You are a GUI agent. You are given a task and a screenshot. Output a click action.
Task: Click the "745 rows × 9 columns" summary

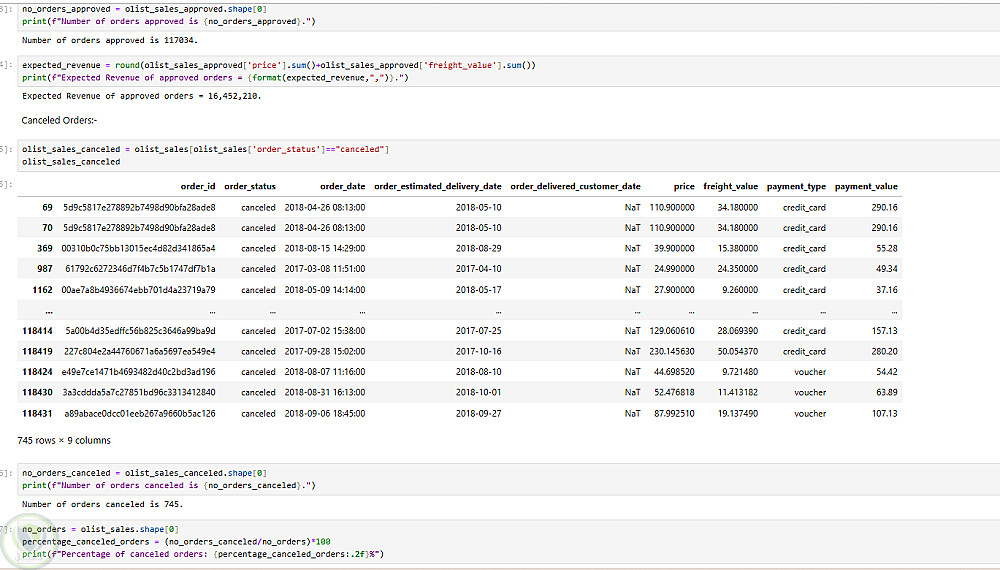(64, 440)
